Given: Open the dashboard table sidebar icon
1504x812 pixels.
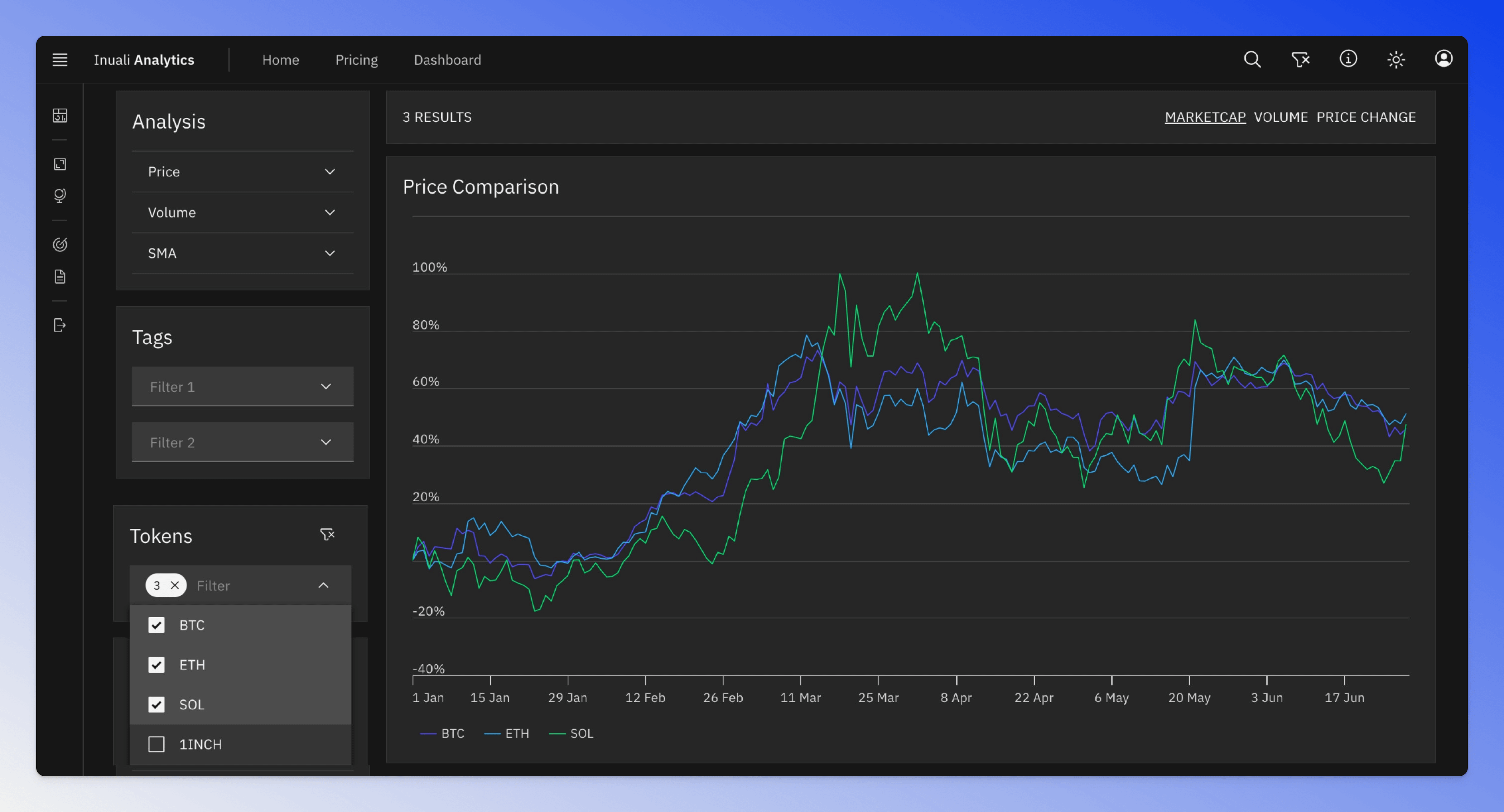Looking at the screenshot, I should pos(60,116).
